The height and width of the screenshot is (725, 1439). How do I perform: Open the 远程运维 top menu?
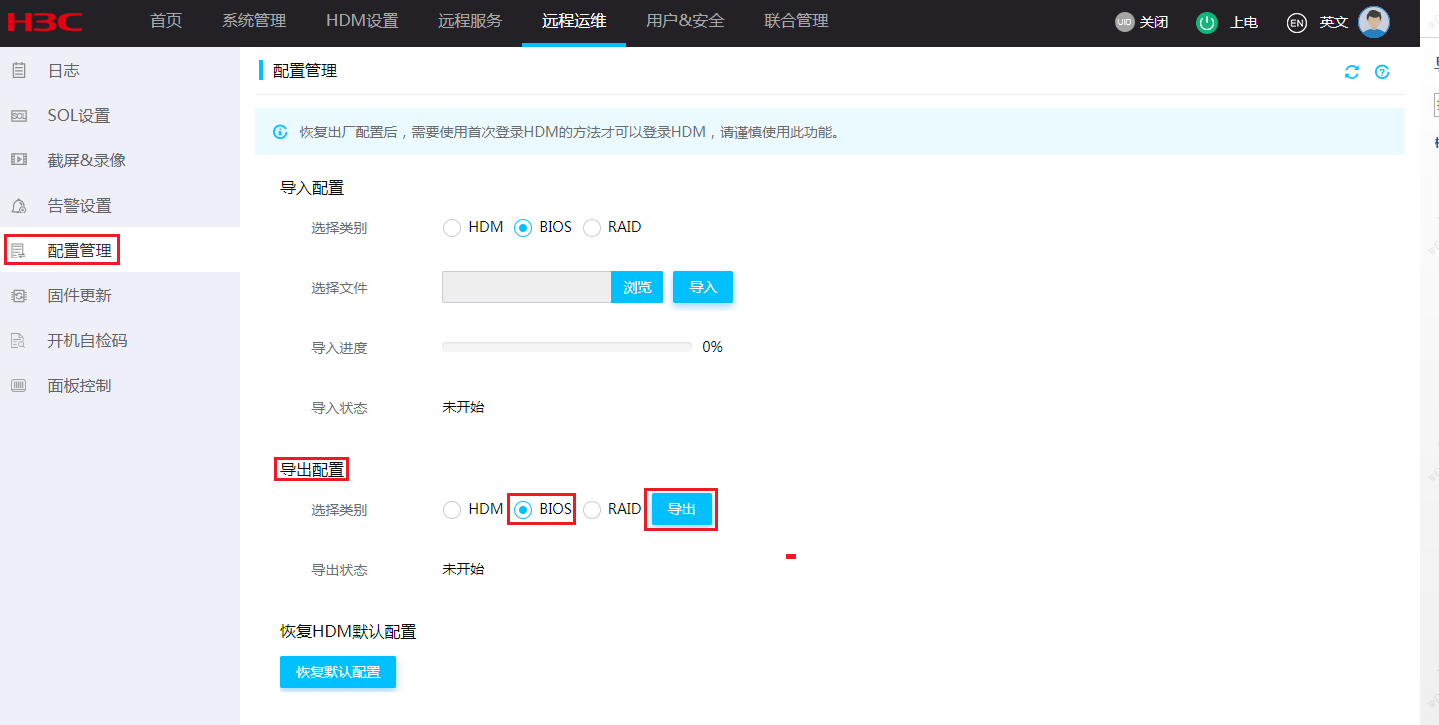pyautogui.click(x=574, y=21)
